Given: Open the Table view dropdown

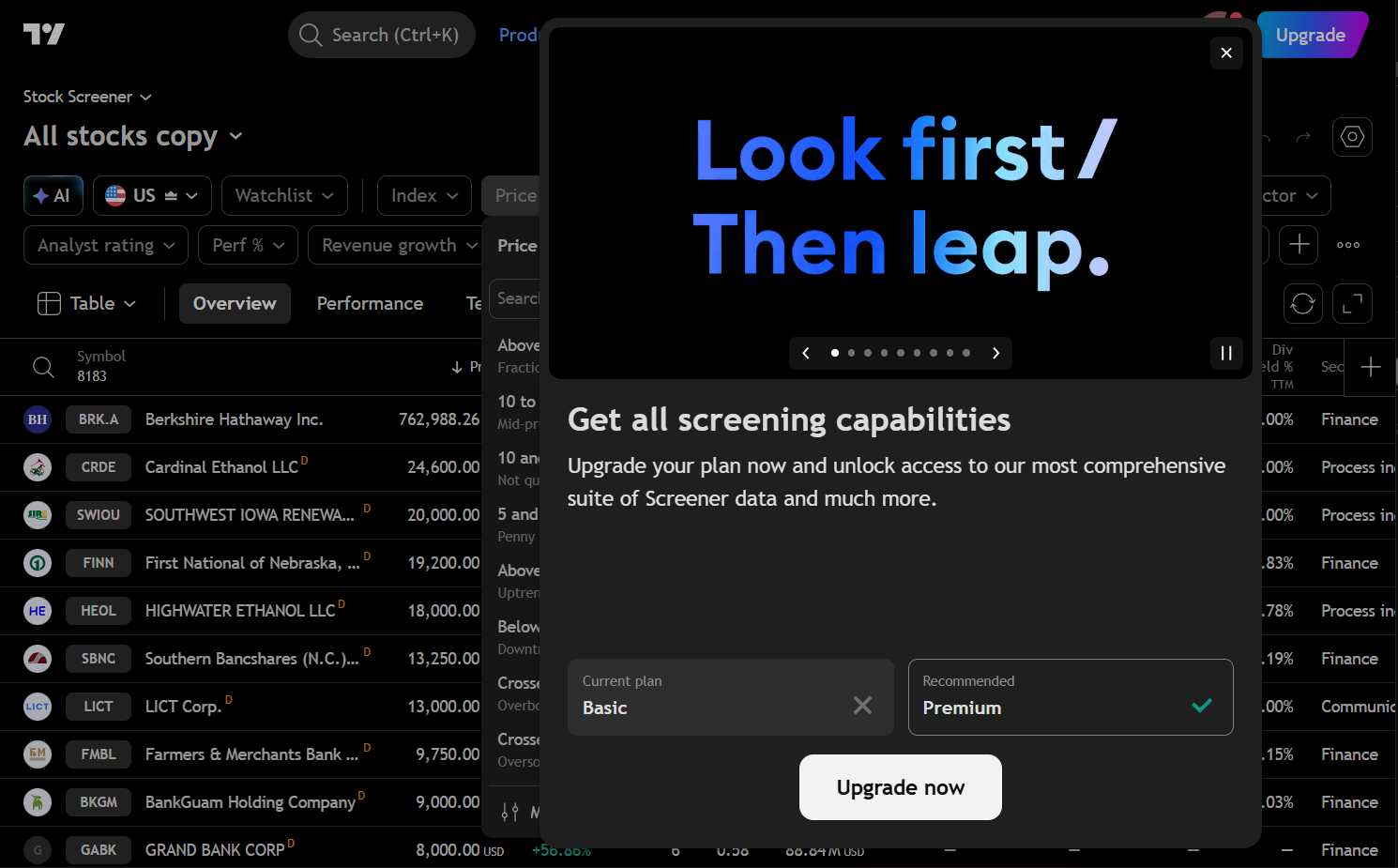Looking at the screenshot, I should click(x=86, y=303).
